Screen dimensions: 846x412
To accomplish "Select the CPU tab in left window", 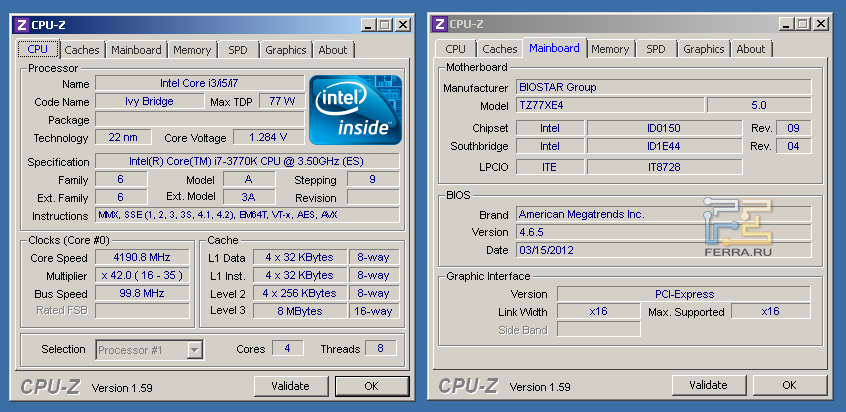I will pos(38,49).
